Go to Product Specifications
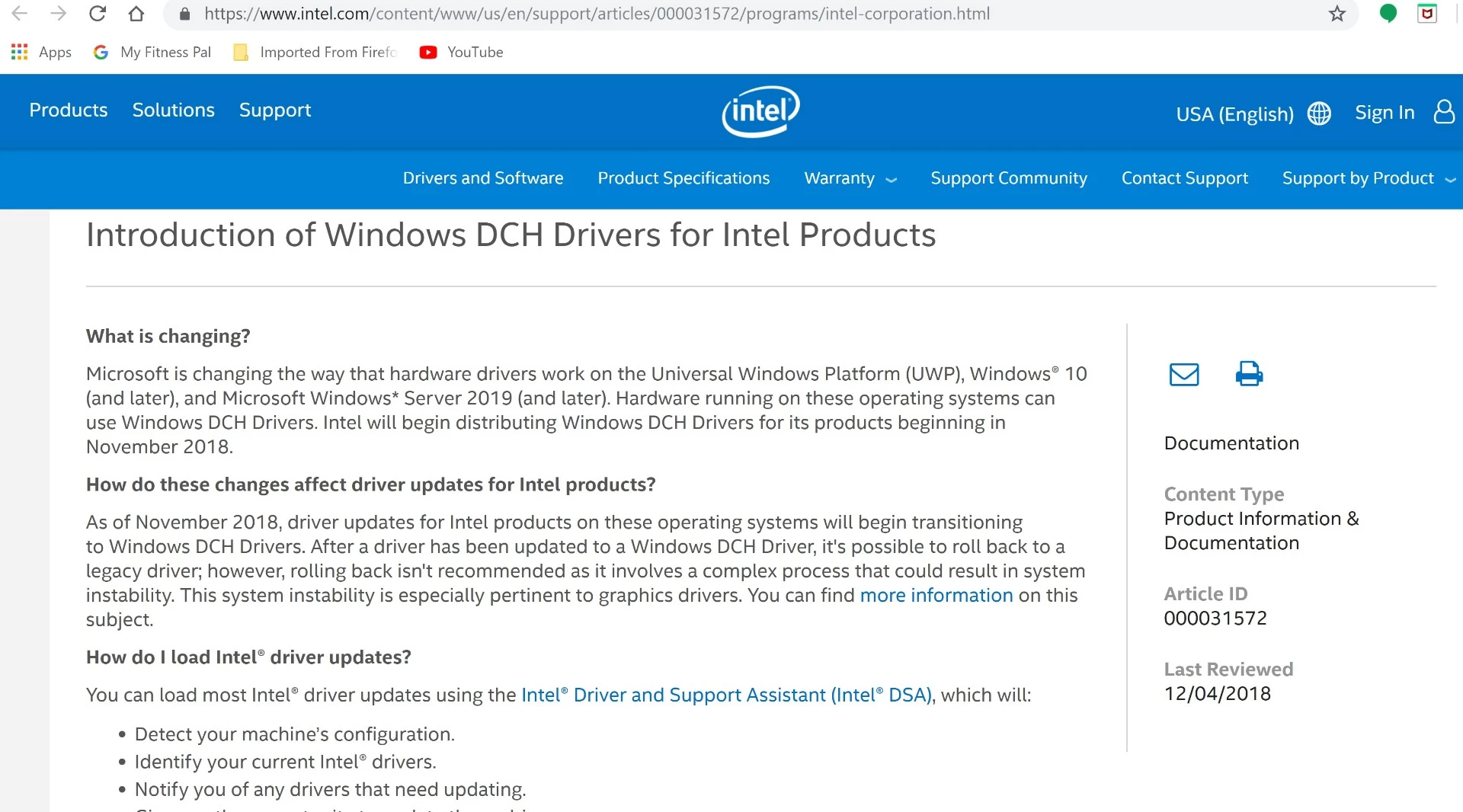This screenshot has height=812, width=1463. point(683,178)
